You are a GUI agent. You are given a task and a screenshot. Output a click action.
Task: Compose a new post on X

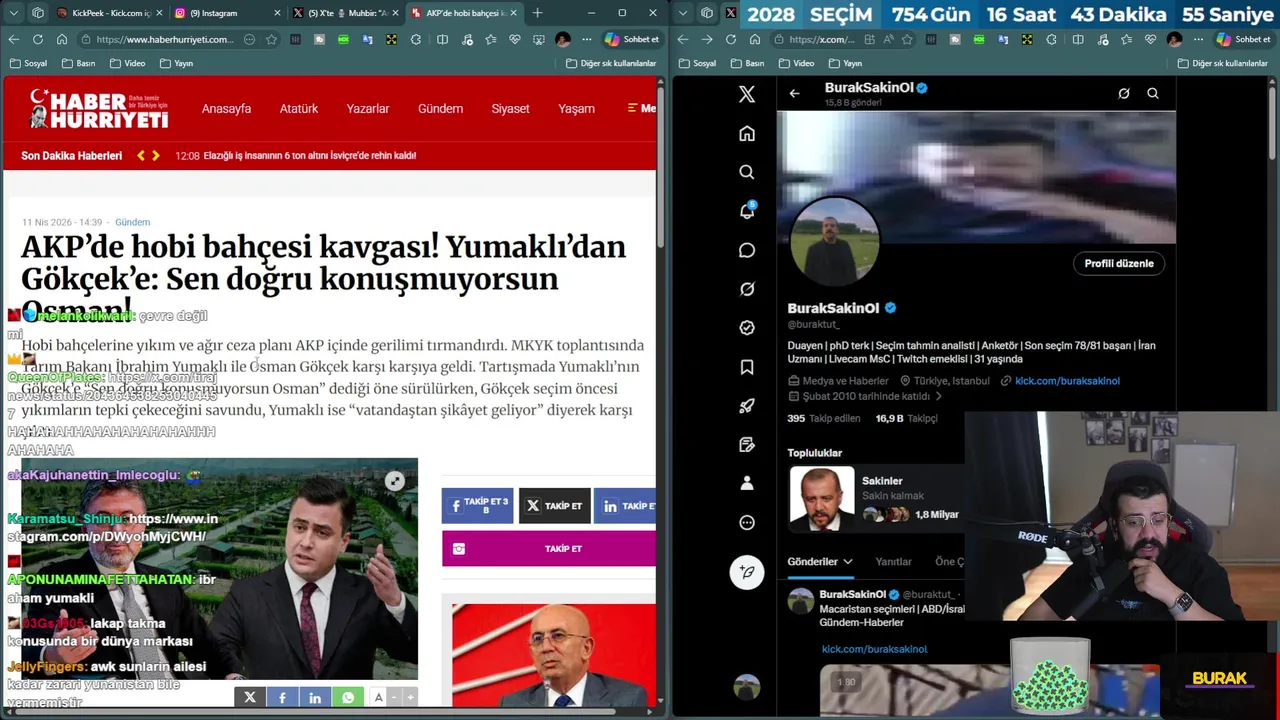coord(746,572)
